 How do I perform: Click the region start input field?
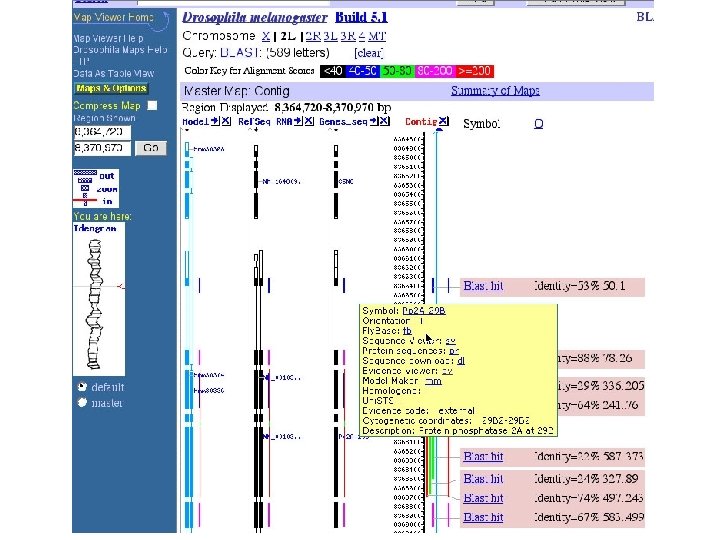click(x=102, y=132)
